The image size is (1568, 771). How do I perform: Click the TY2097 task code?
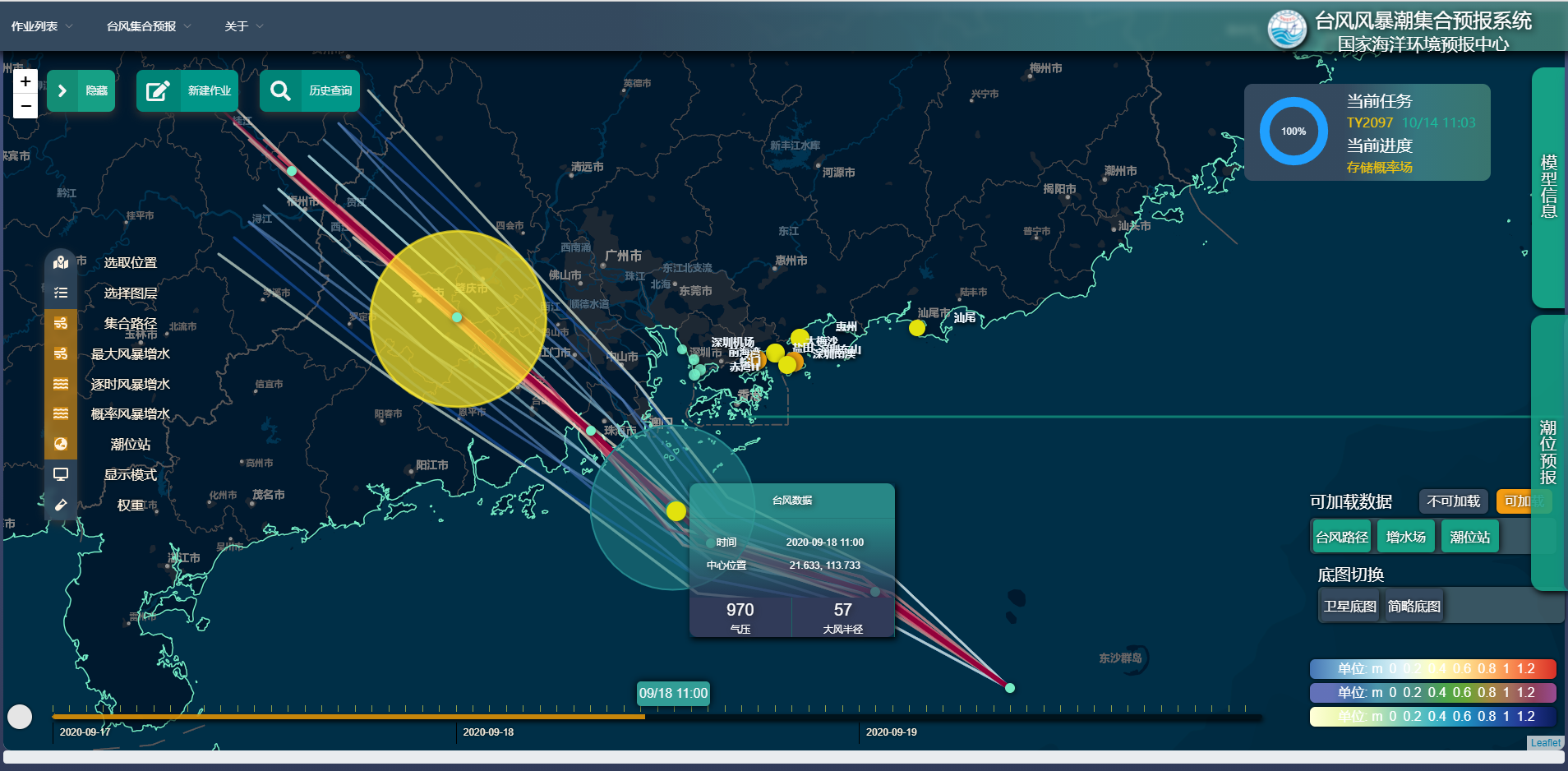click(x=1369, y=122)
